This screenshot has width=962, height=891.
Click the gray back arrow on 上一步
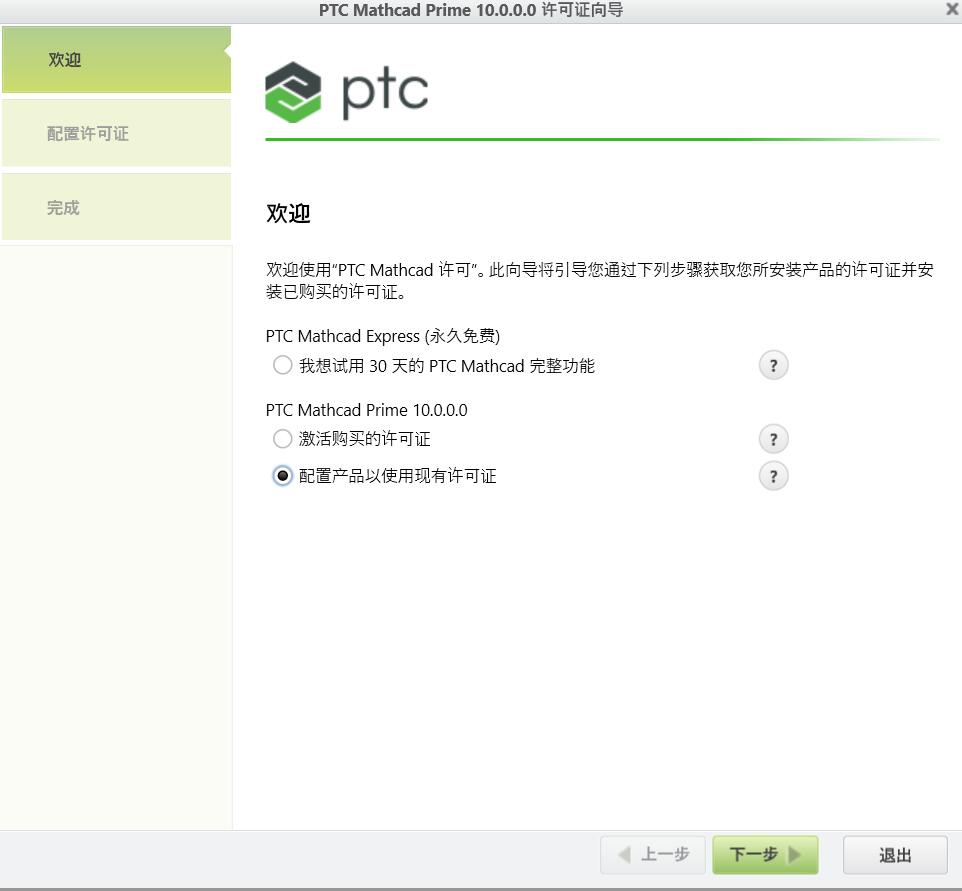point(626,855)
